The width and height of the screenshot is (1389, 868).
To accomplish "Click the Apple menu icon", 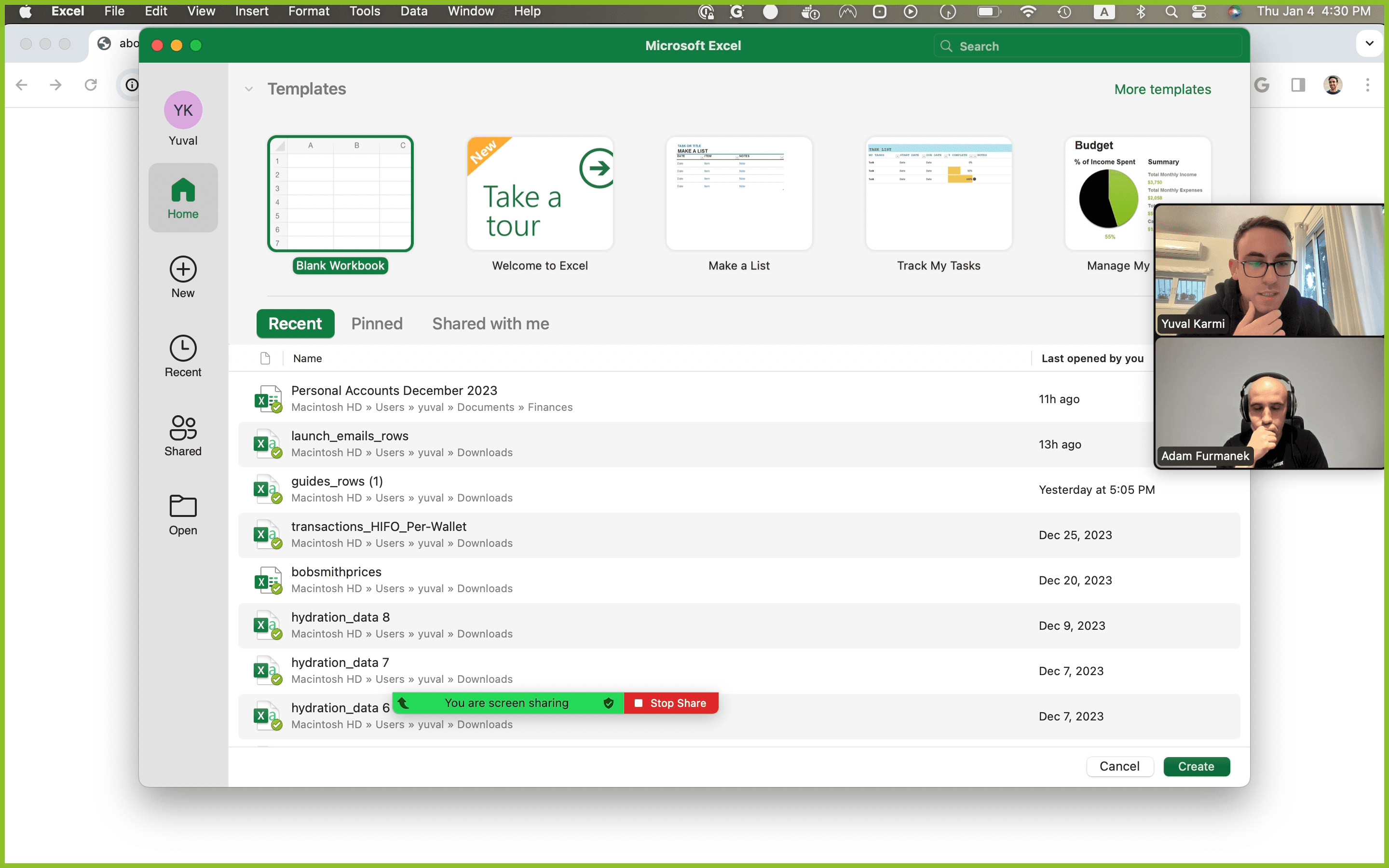I will [x=26, y=12].
